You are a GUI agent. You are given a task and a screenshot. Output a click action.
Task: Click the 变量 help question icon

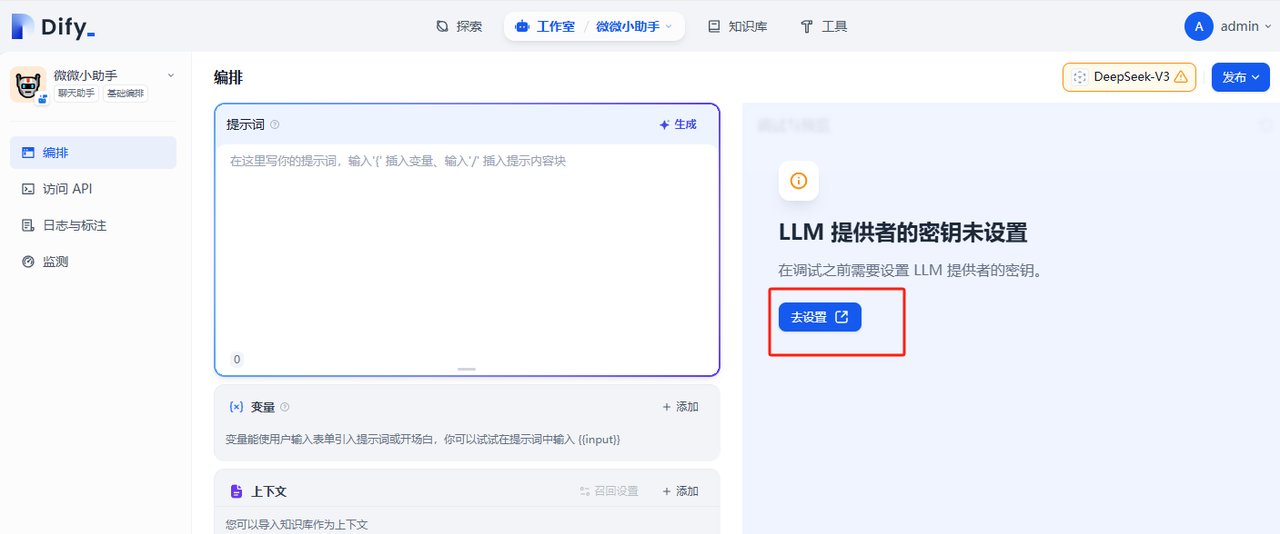(x=285, y=407)
